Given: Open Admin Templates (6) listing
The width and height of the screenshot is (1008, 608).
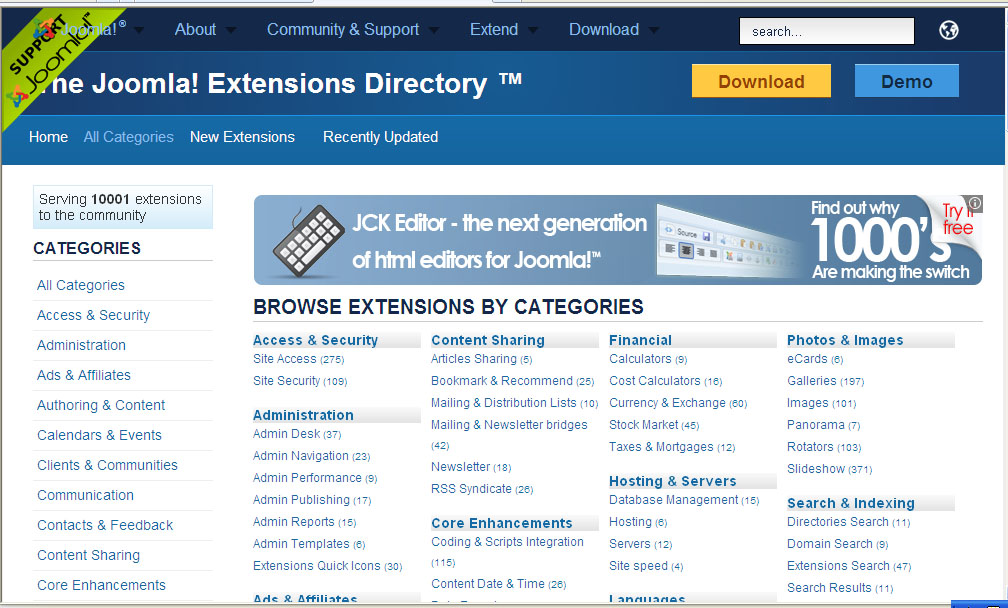Looking at the screenshot, I should pyautogui.click(x=309, y=544).
